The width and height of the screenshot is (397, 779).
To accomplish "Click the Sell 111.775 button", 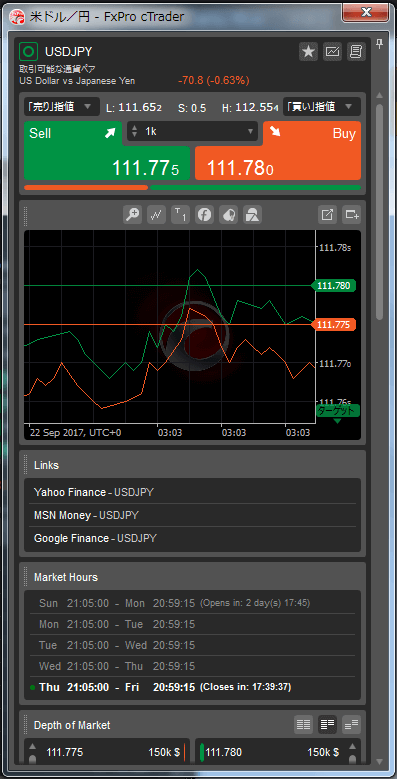I will 107,151.
